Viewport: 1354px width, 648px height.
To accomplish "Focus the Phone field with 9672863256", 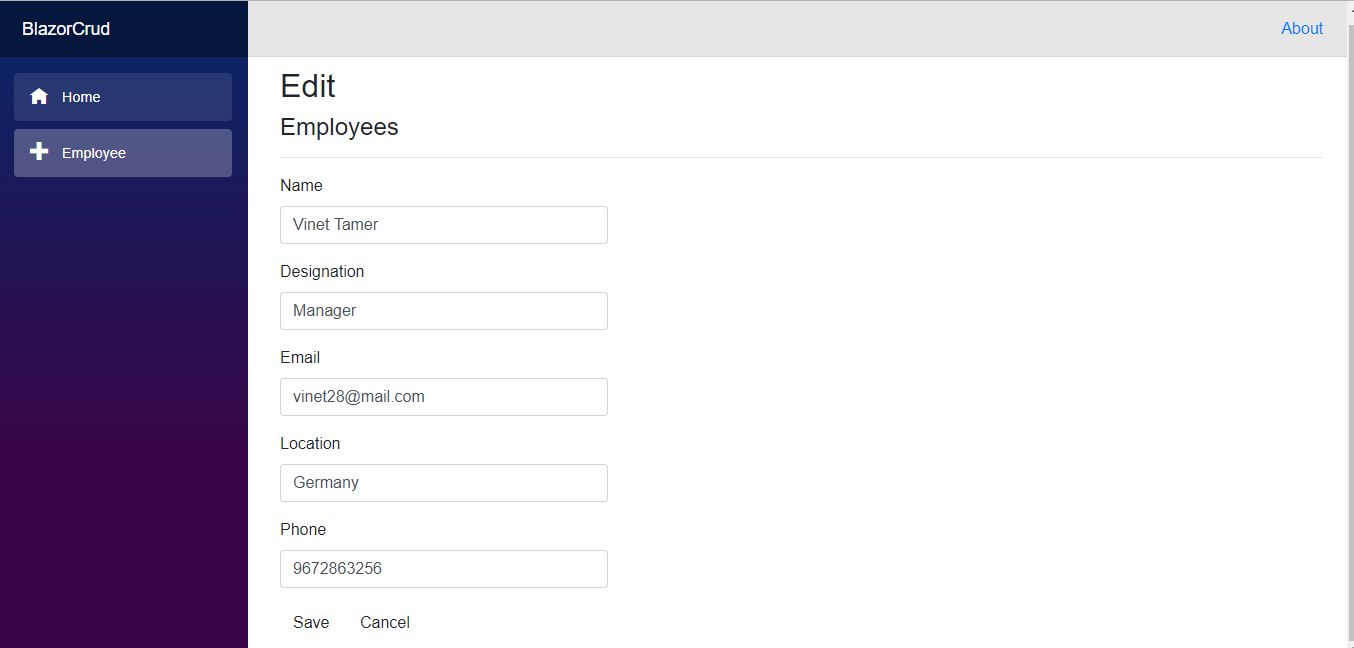I will coord(444,569).
